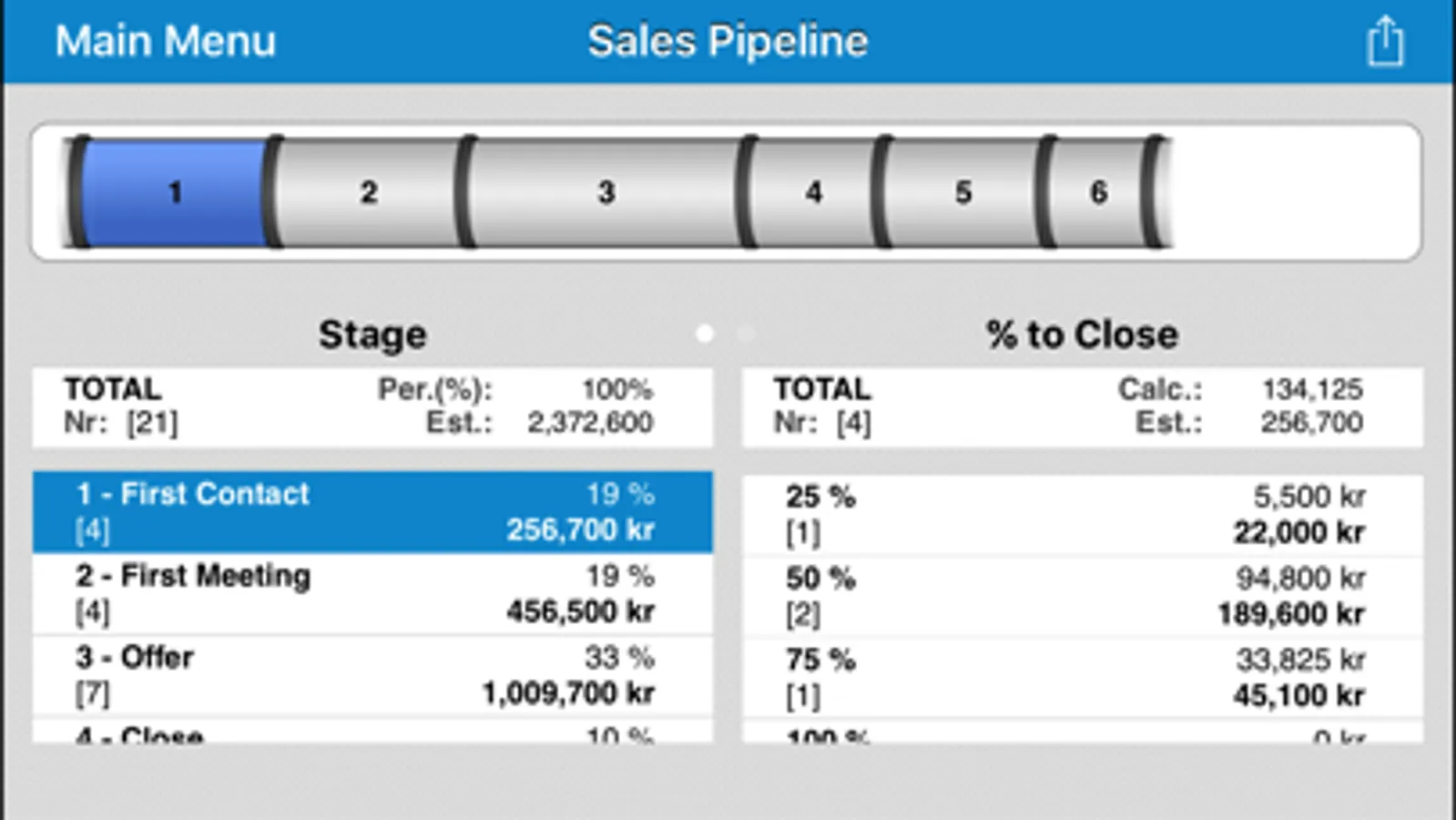Screen dimensions: 1456x820
Task: Select pipeline segment 2
Action: (368, 192)
